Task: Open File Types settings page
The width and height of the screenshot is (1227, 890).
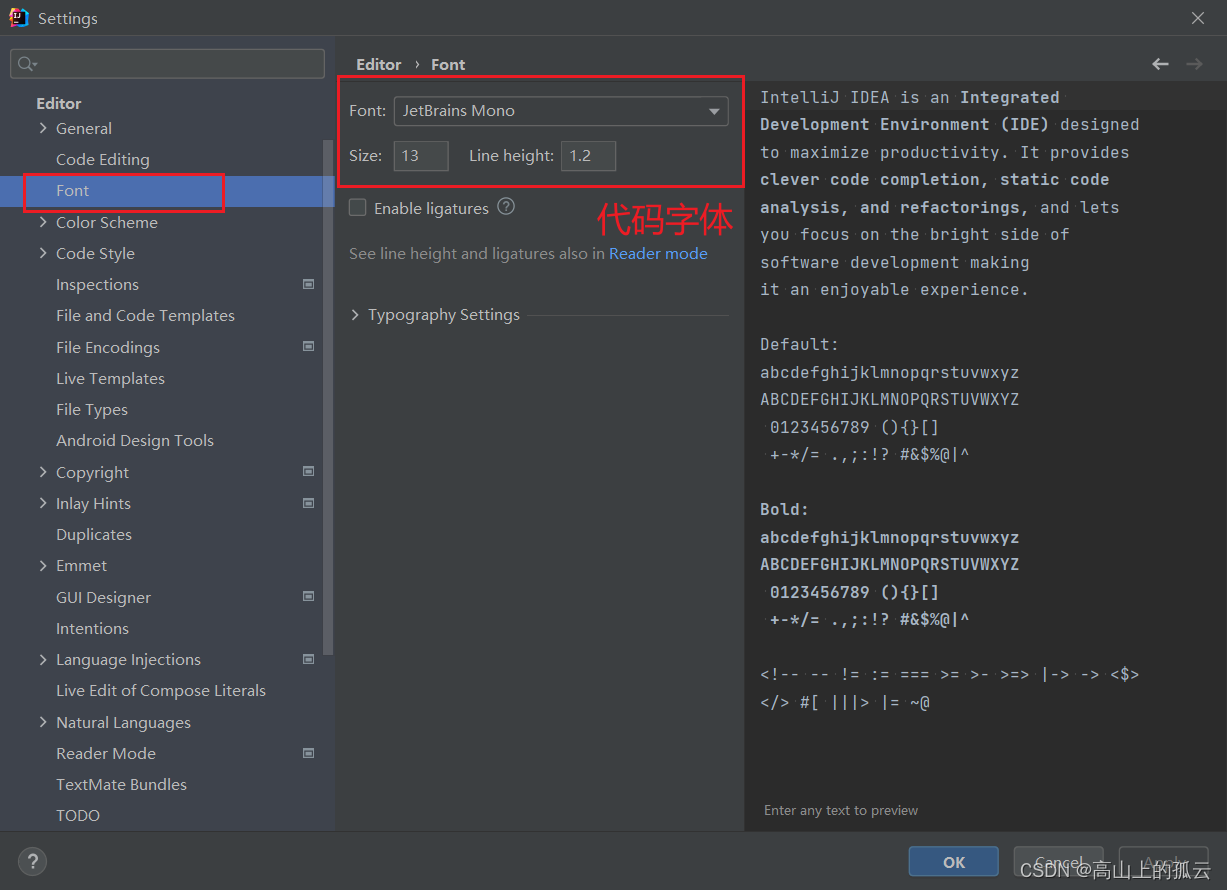Action: tap(92, 409)
